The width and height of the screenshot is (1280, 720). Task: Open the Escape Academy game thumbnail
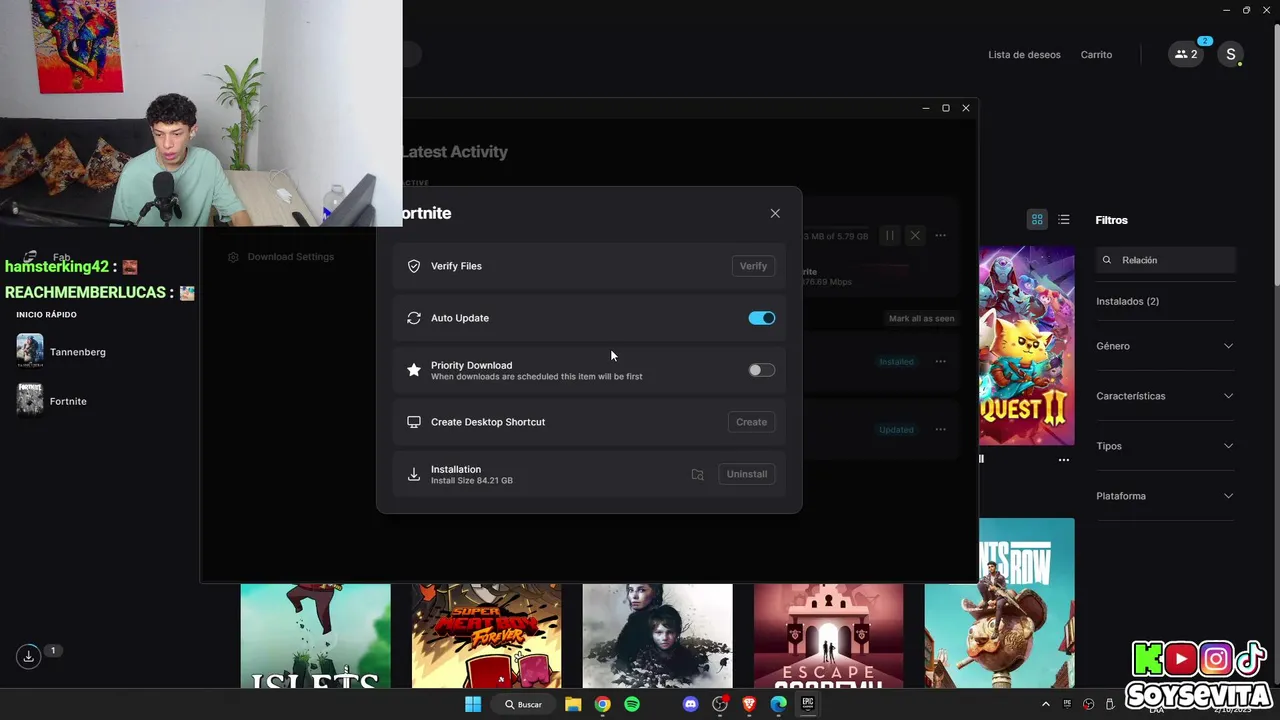[828, 636]
